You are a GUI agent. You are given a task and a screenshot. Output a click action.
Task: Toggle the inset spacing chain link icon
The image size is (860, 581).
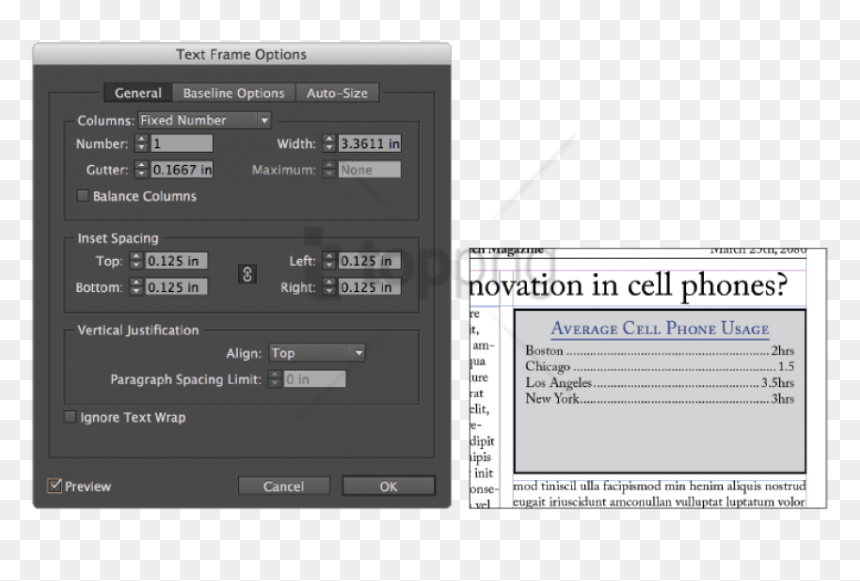247,274
